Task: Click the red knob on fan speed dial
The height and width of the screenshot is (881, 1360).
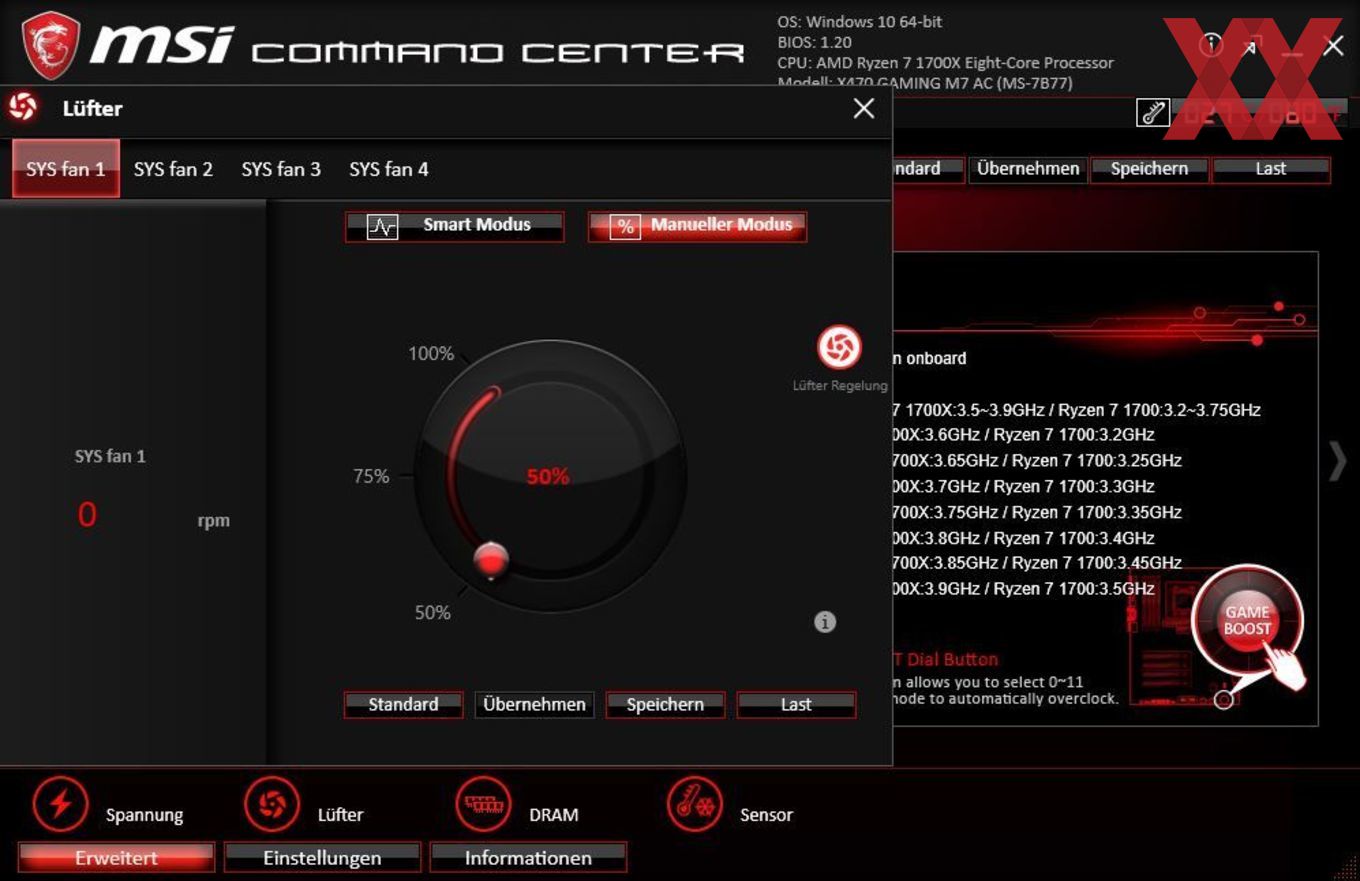Action: (x=491, y=560)
